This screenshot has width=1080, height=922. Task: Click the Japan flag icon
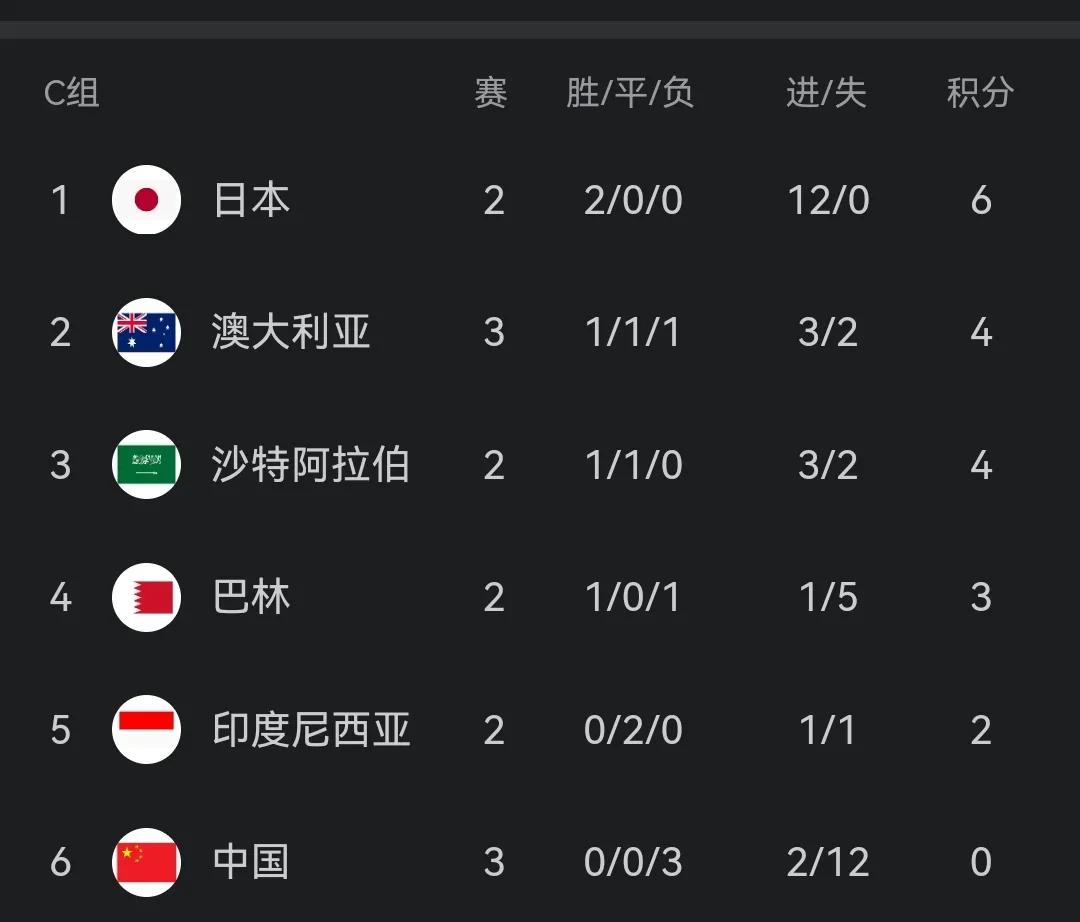click(146, 200)
